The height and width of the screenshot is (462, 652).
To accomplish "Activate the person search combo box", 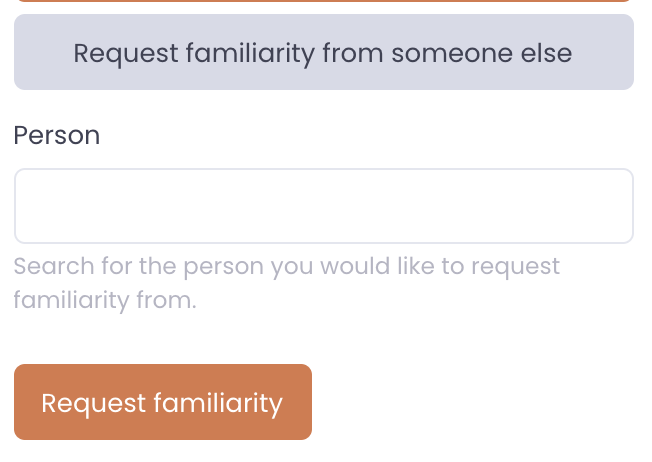I will point(323,206).
